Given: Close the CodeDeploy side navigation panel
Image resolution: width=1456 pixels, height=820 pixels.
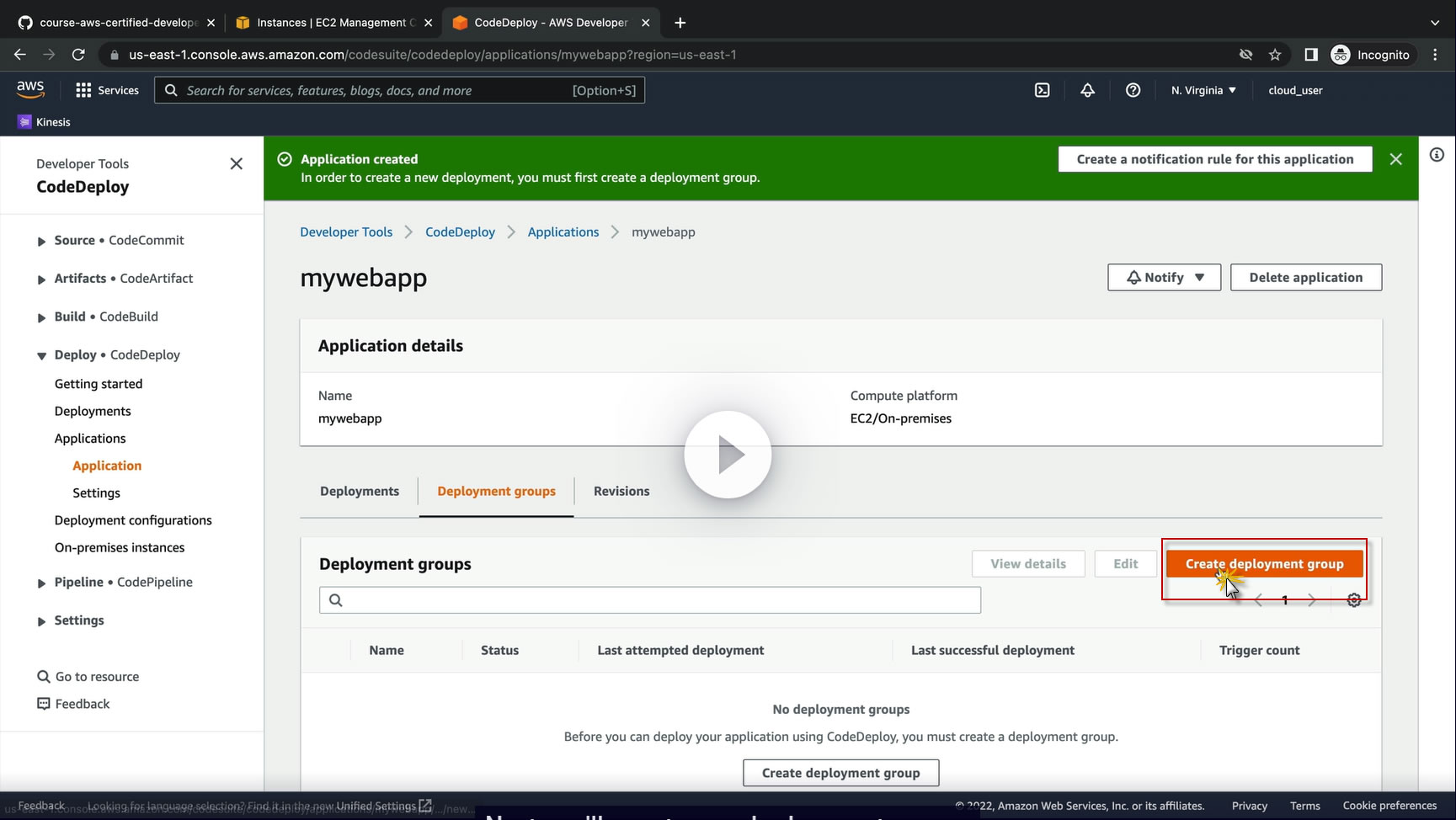Looking at the screenshot, I should pyautogui.click(x=237, y=163).
